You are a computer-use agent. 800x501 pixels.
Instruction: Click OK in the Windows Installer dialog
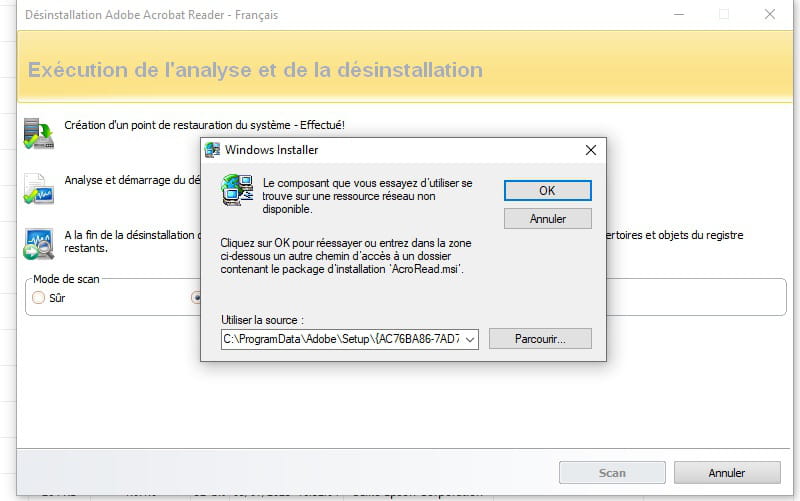pyautogui.click(x=547, y=191)
